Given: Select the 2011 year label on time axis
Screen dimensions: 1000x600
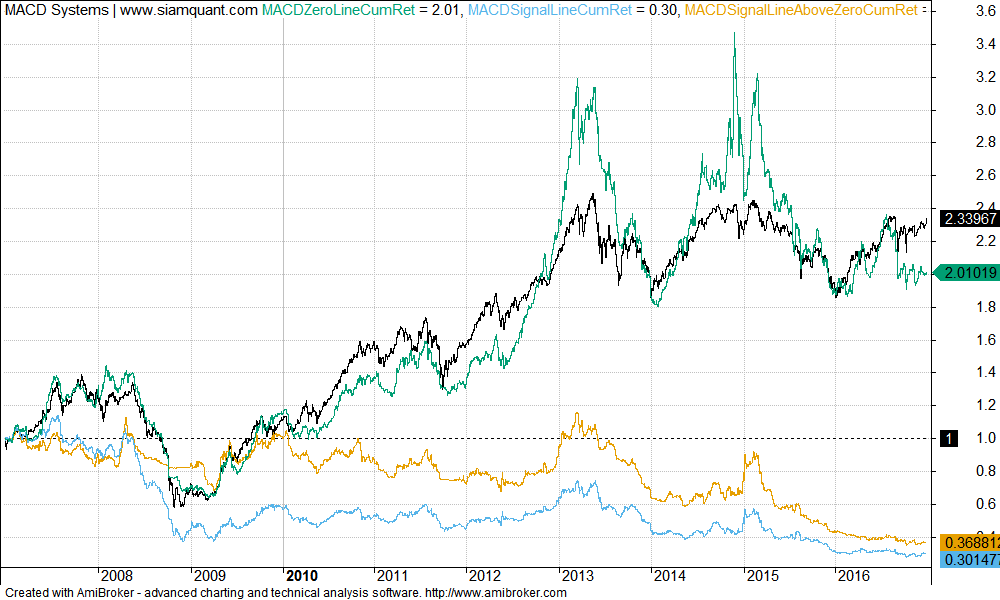Looking at the screenshot, I should click(391, 576).
